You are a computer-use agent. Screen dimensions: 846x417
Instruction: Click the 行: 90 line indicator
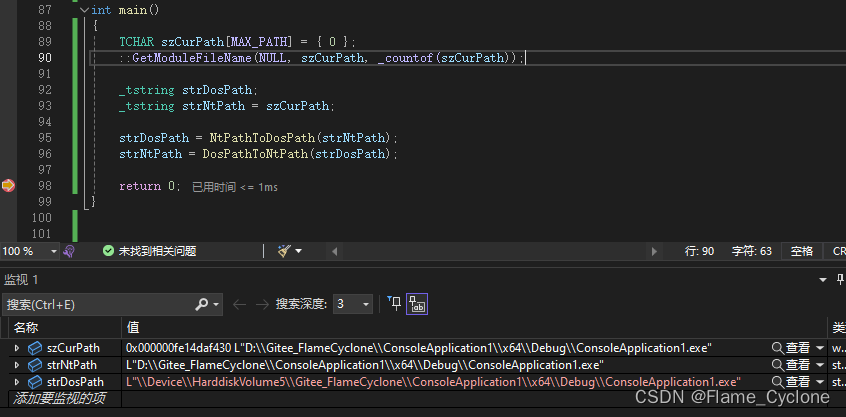point(699,251)
